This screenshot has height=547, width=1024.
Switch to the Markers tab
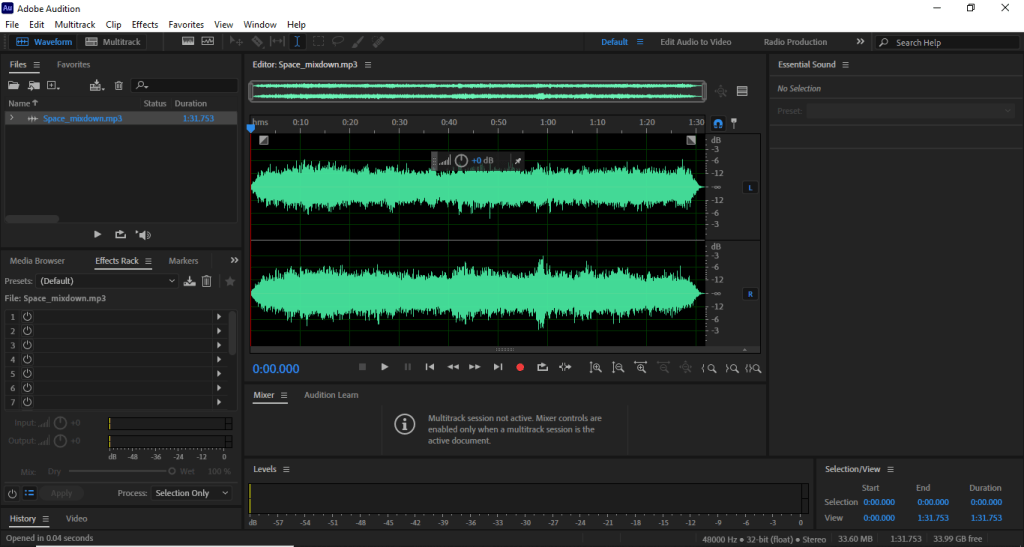pos(183,261)
